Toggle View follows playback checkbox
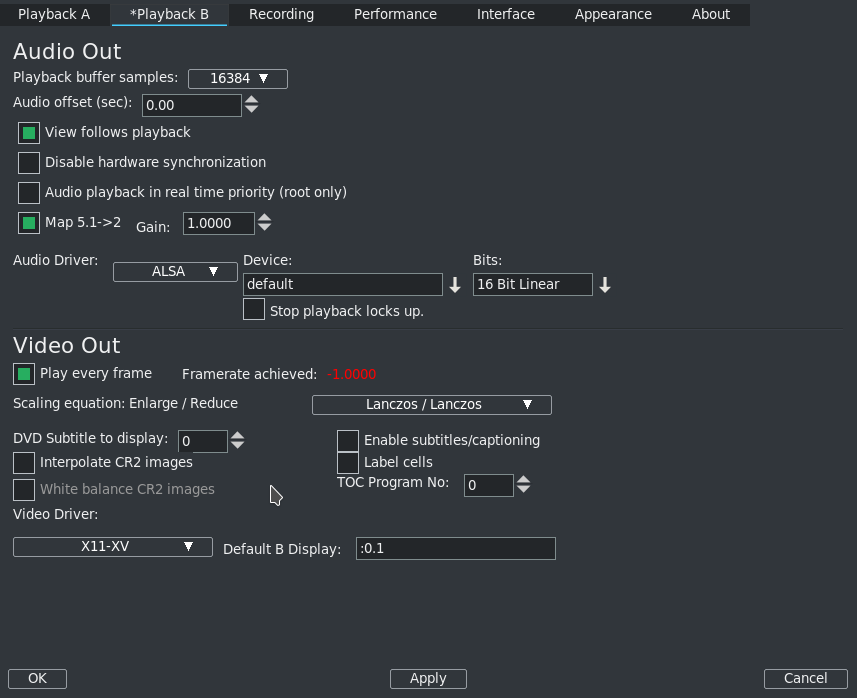Image resolution: width=857 pixels, height=698 pixels. tap(29, 133)
